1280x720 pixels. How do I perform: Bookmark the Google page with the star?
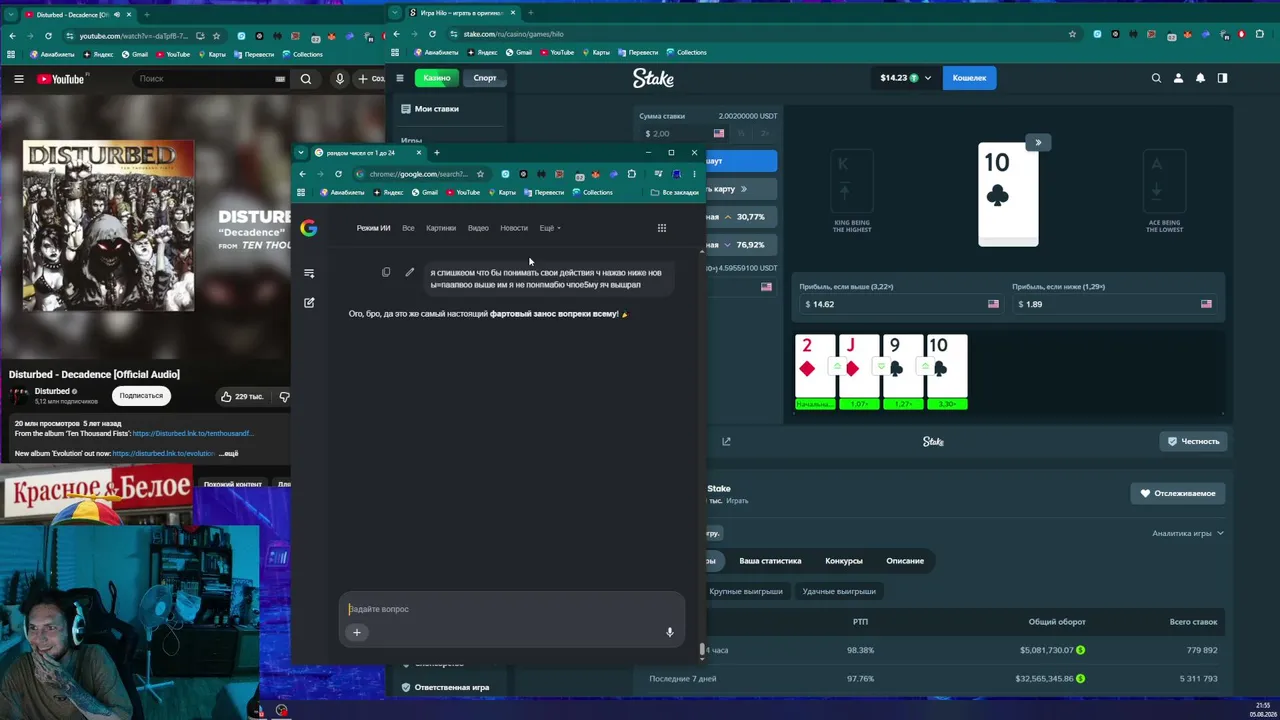coord(480,174)
